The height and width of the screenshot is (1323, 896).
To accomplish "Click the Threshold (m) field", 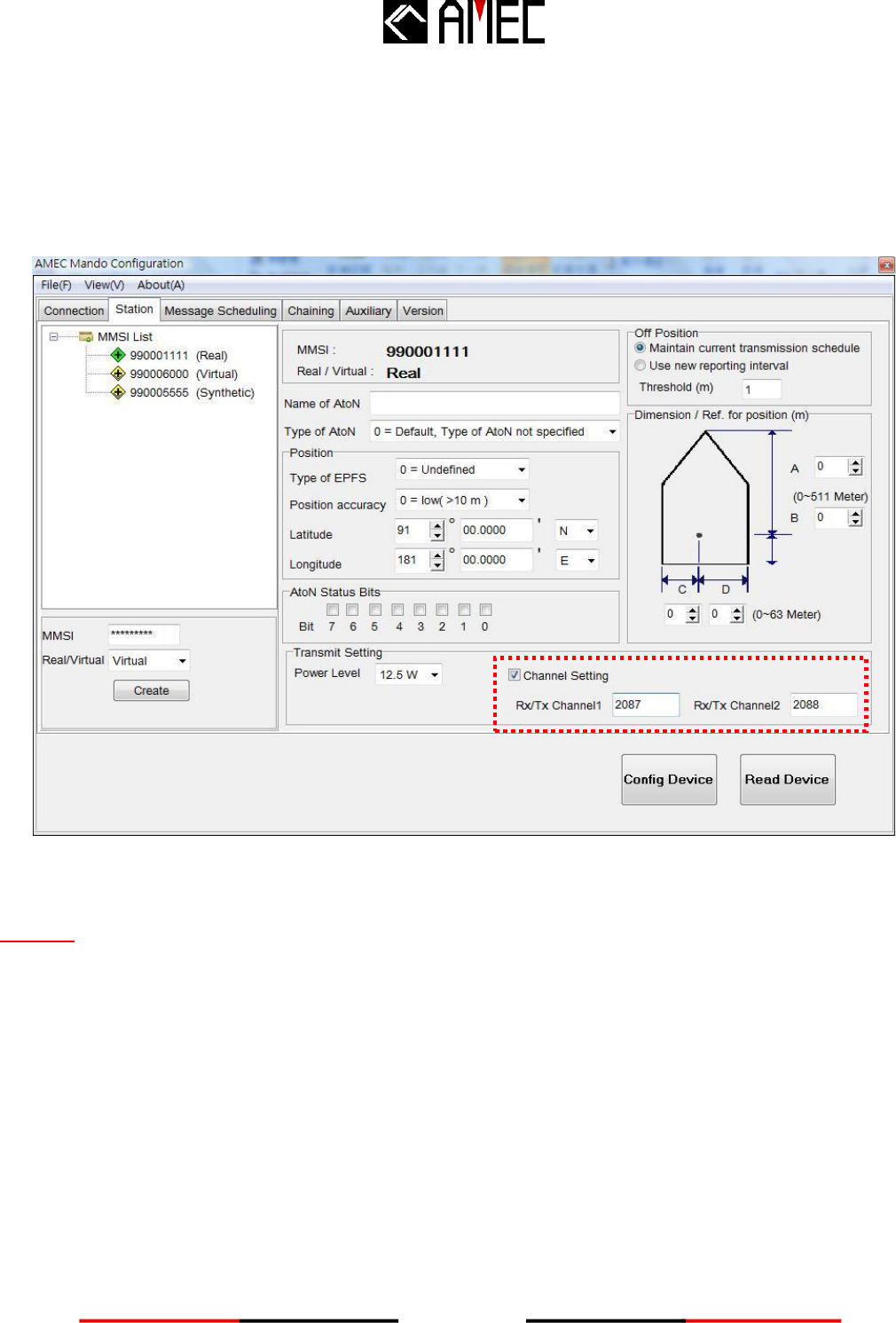I will pos(761,389).
